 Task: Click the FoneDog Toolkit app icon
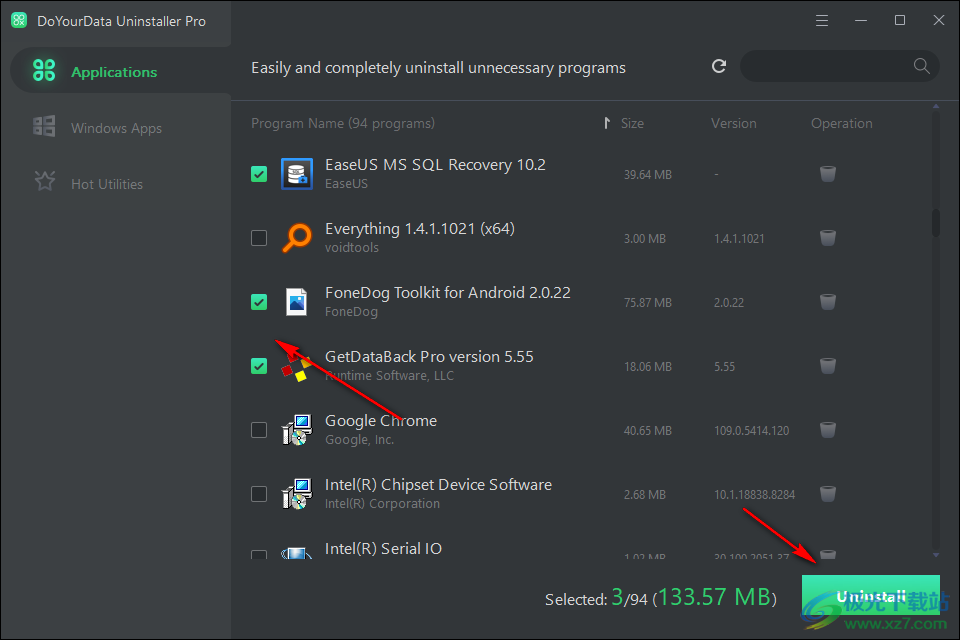[x=297, y=302]
